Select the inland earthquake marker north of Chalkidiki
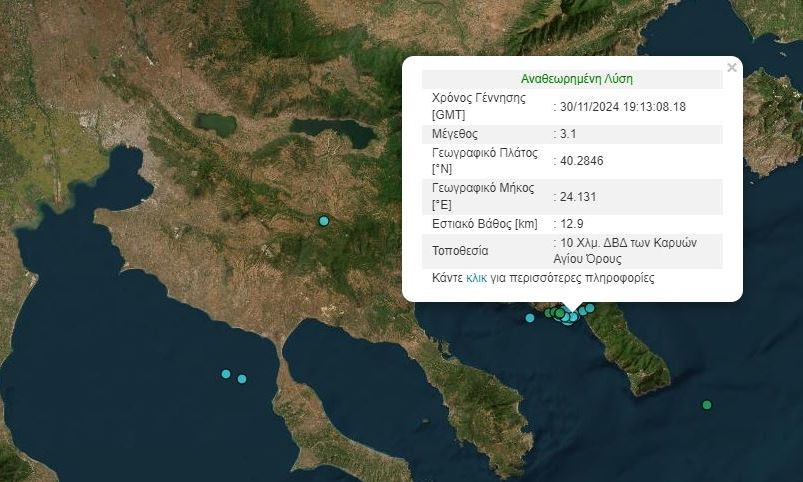This screenshot has width=803, height=482. click(x=323, y=220)
